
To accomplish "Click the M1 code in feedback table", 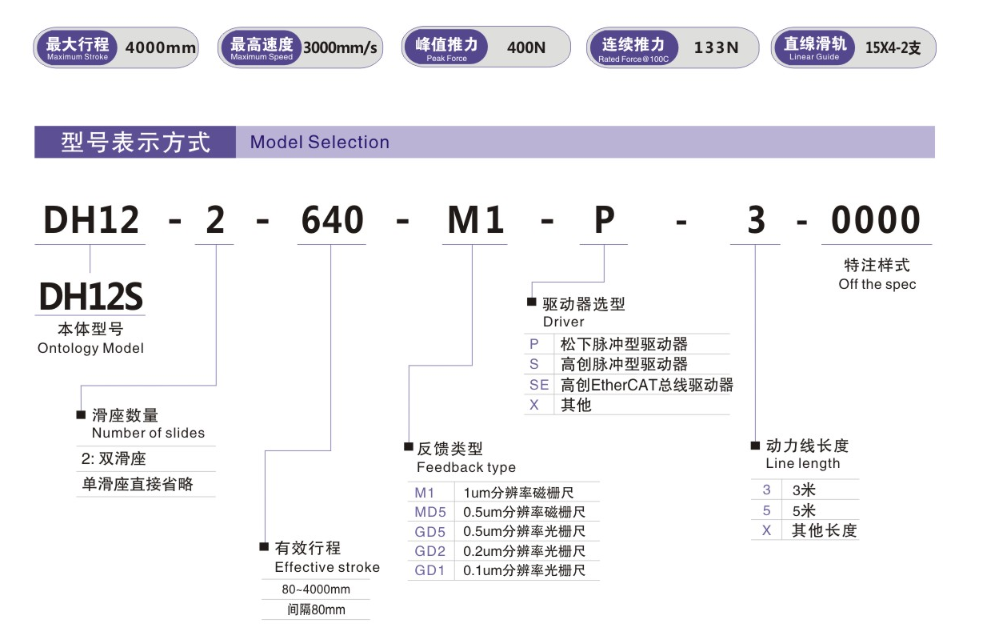I will tap(424, 493).
